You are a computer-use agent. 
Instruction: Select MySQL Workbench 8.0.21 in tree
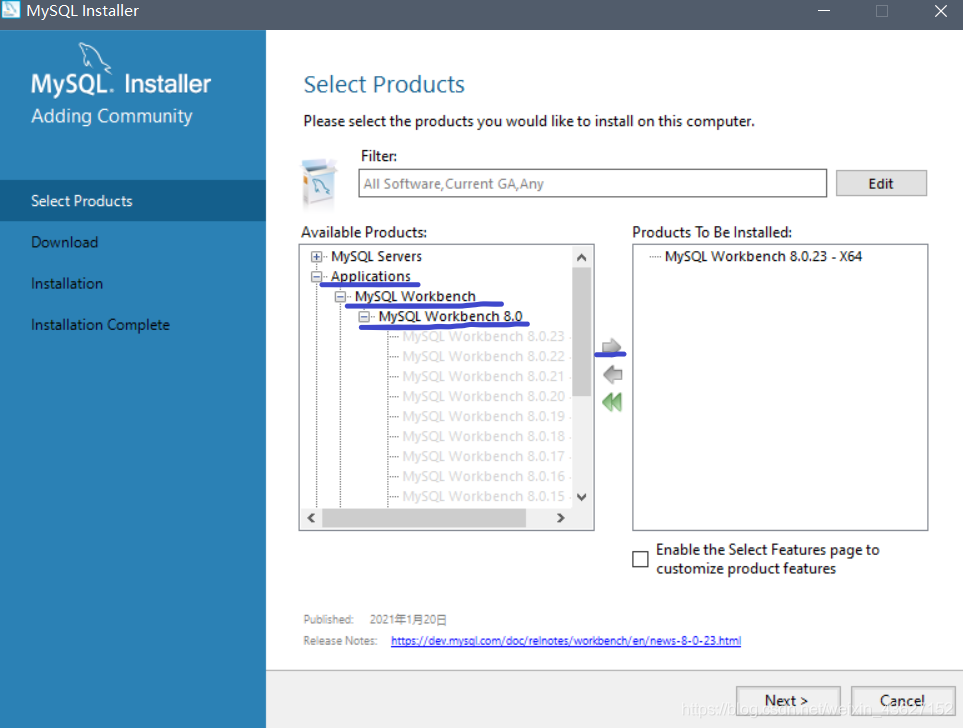pyautogui.click(x=483, y=377)
